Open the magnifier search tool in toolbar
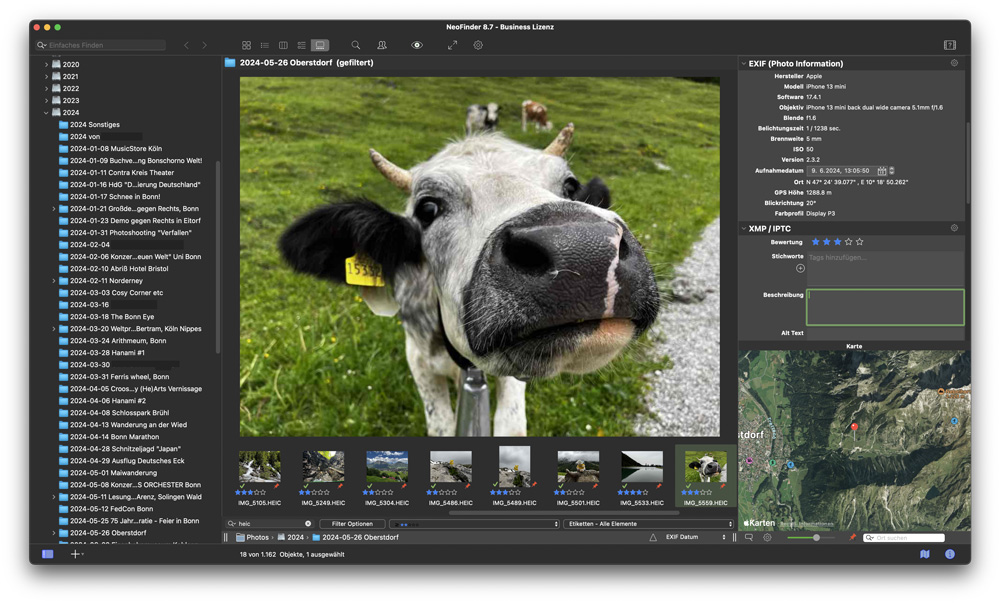 coord(355,45)
